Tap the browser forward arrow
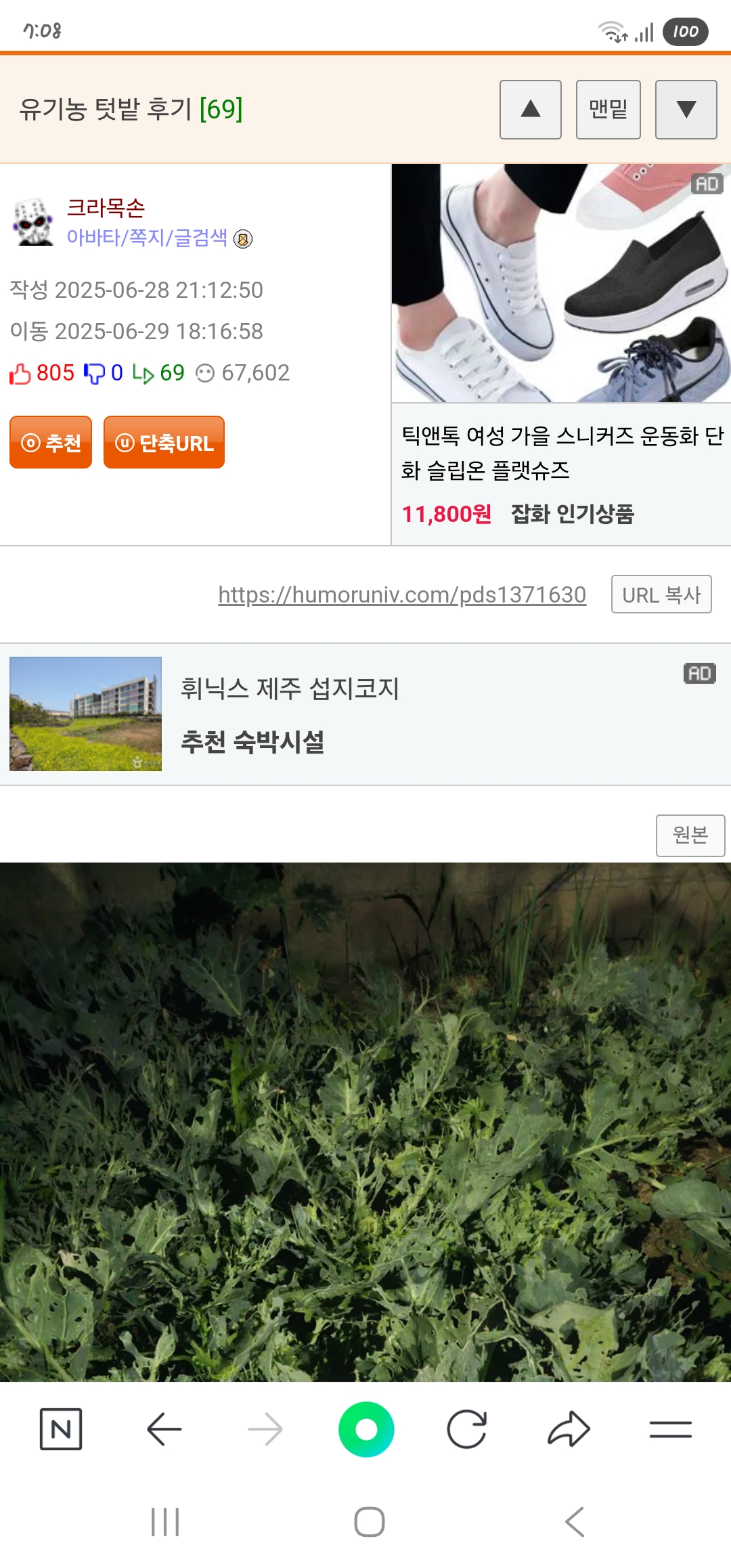731x1568 pixels. tap(265, 1429)
